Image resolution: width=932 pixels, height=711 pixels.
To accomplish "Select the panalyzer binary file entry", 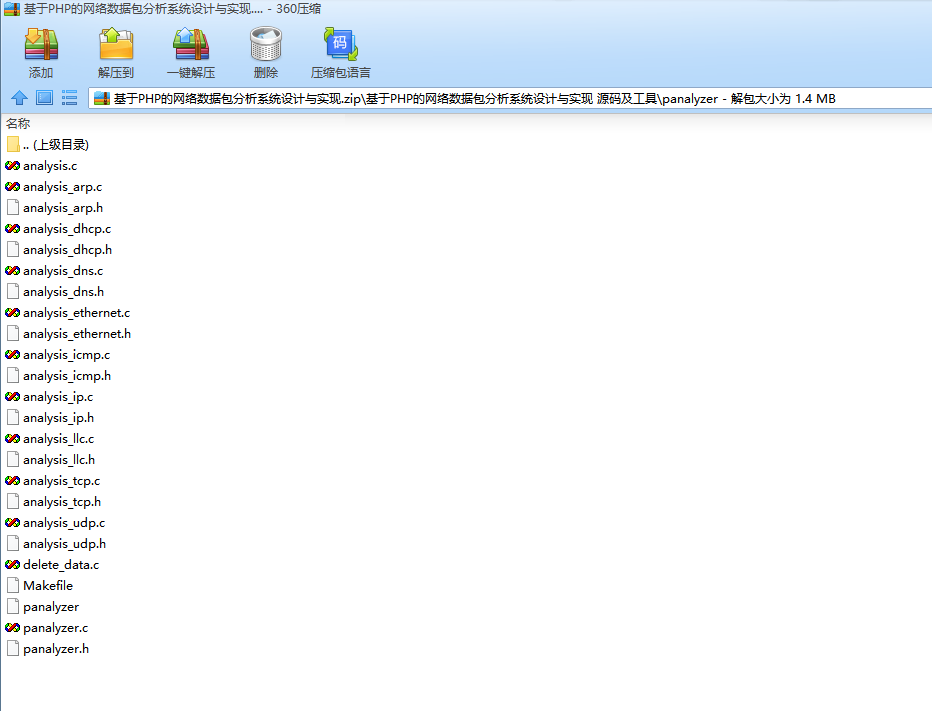I will coord(43,607).
